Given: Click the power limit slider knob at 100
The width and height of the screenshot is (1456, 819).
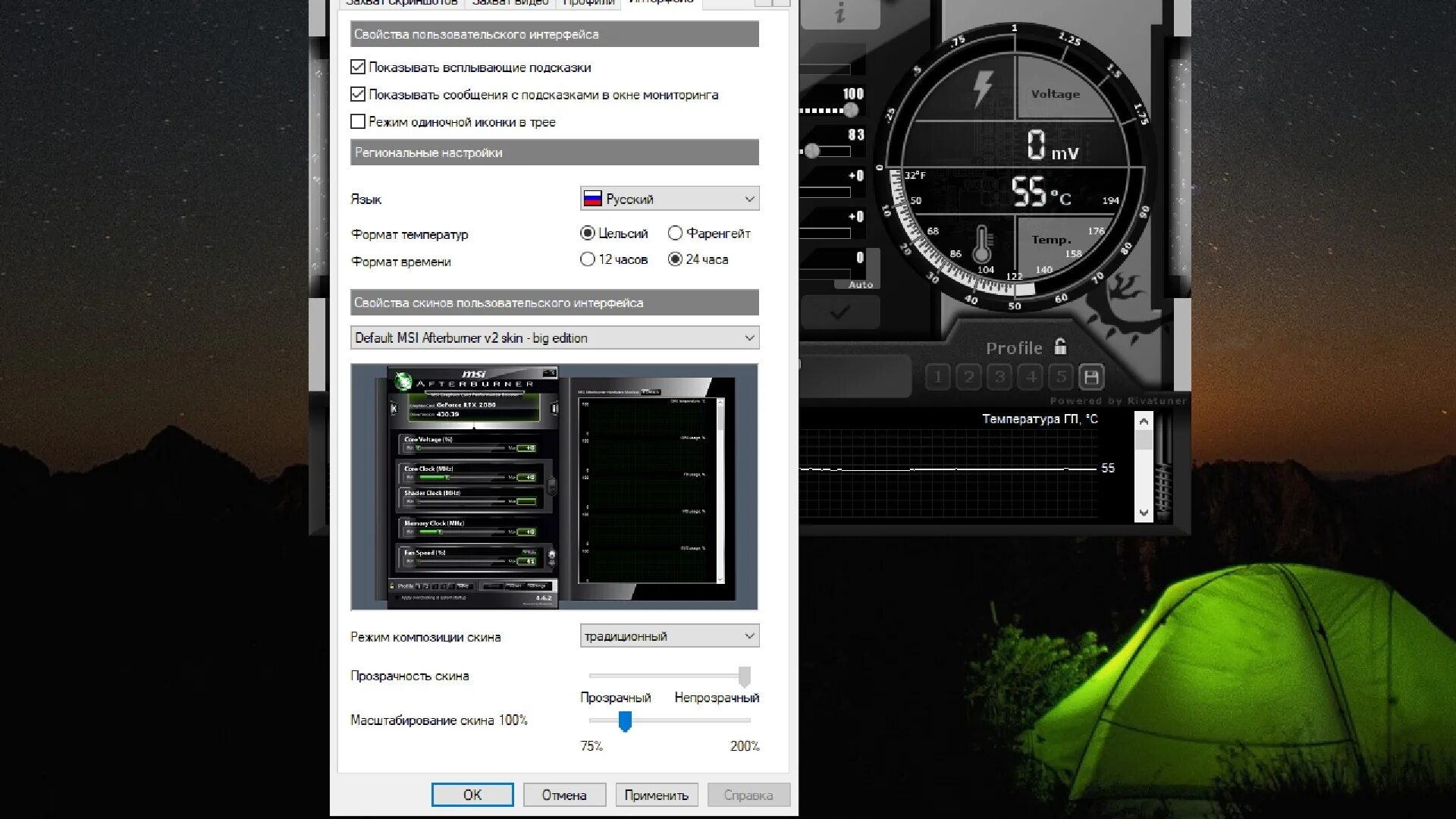Looking at the screenshot, I should point(851,110).
